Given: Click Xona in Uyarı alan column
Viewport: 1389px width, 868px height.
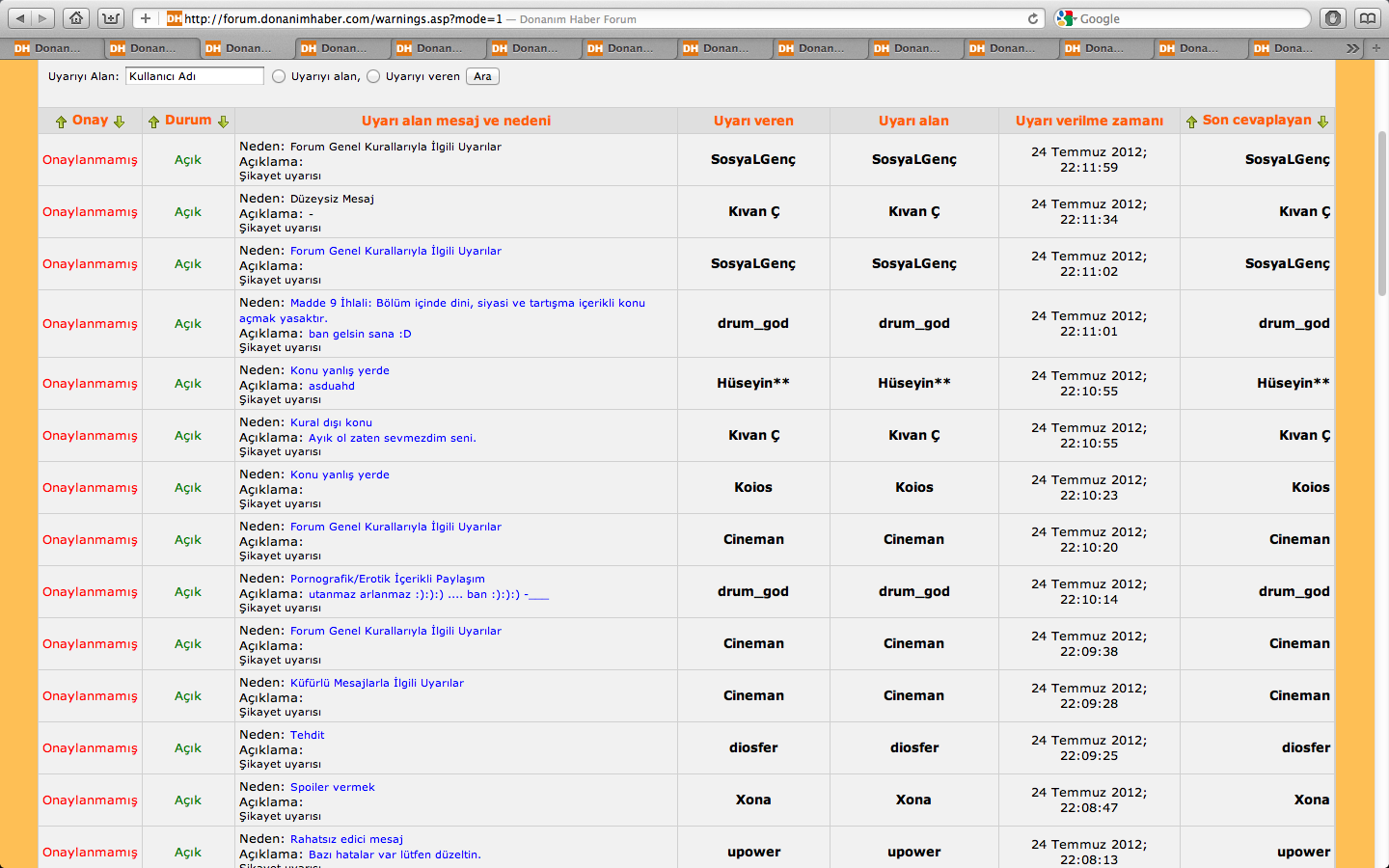Looking at the screenshot, I should coord(913,800).
